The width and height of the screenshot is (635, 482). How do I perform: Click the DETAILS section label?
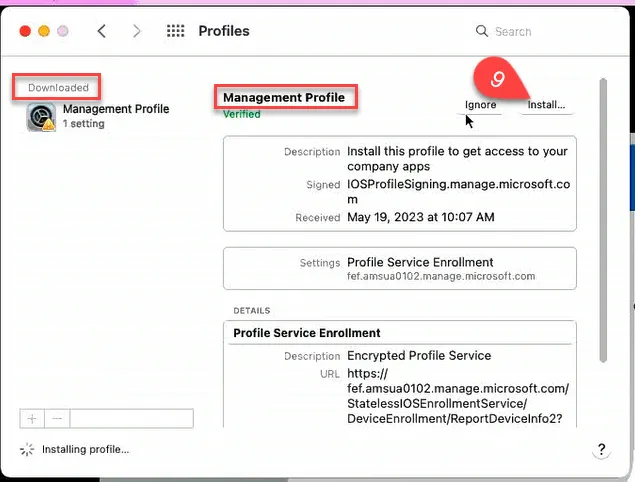251,311
